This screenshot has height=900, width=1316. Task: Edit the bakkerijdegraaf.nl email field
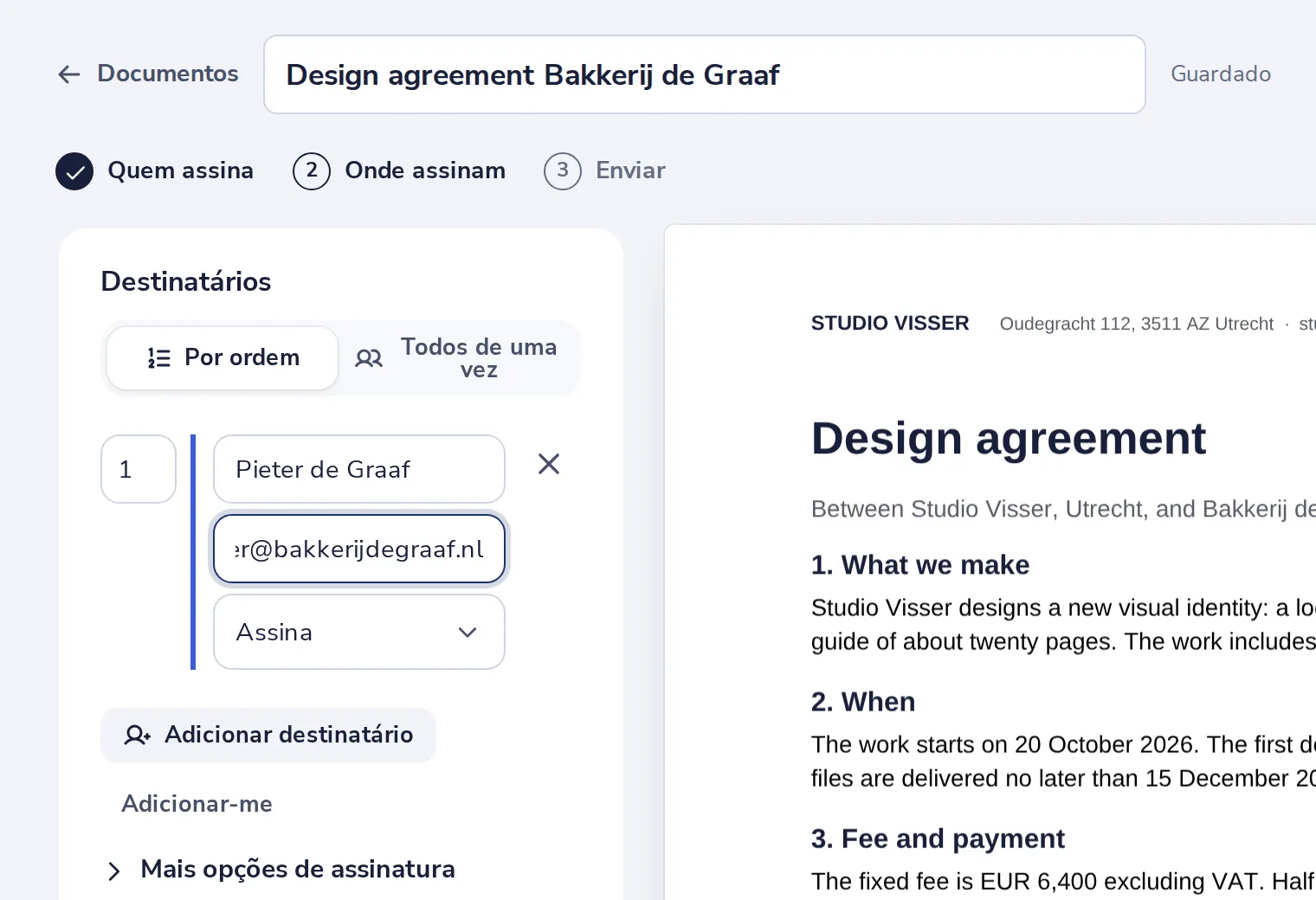coord(359,549)
